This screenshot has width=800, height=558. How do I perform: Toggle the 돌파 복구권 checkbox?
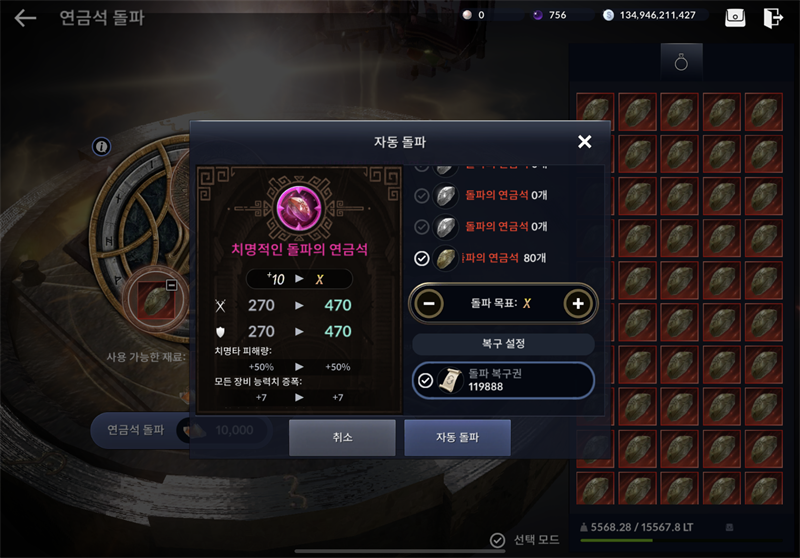tap(425, 381)
